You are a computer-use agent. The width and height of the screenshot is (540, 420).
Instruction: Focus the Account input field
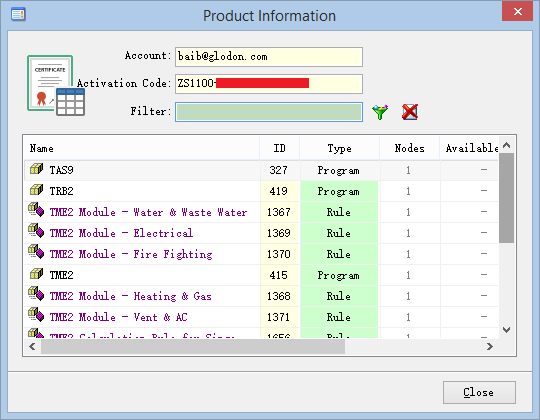tap(269, 57)
